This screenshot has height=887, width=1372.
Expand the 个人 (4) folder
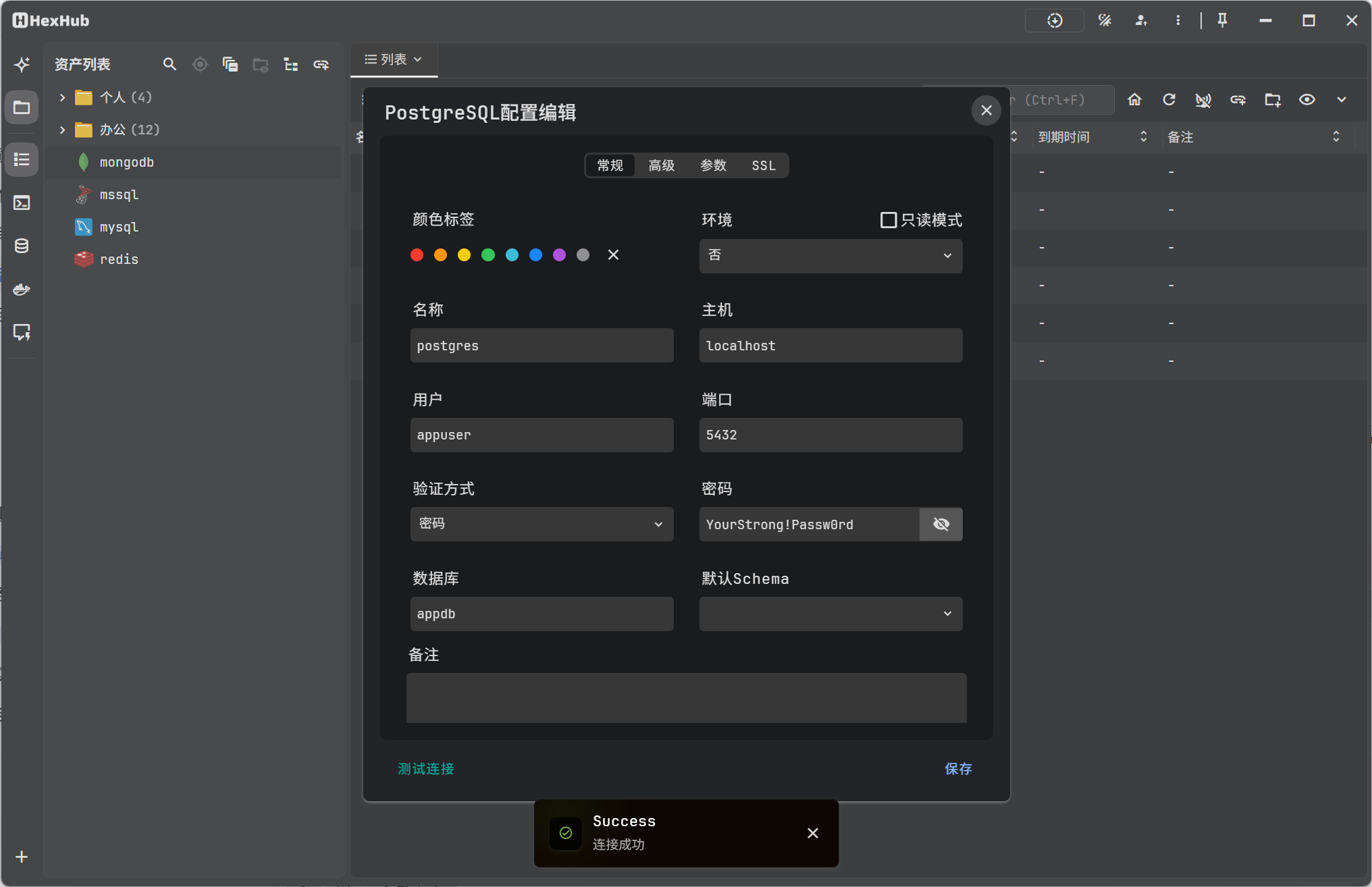(x=63, y=97)
